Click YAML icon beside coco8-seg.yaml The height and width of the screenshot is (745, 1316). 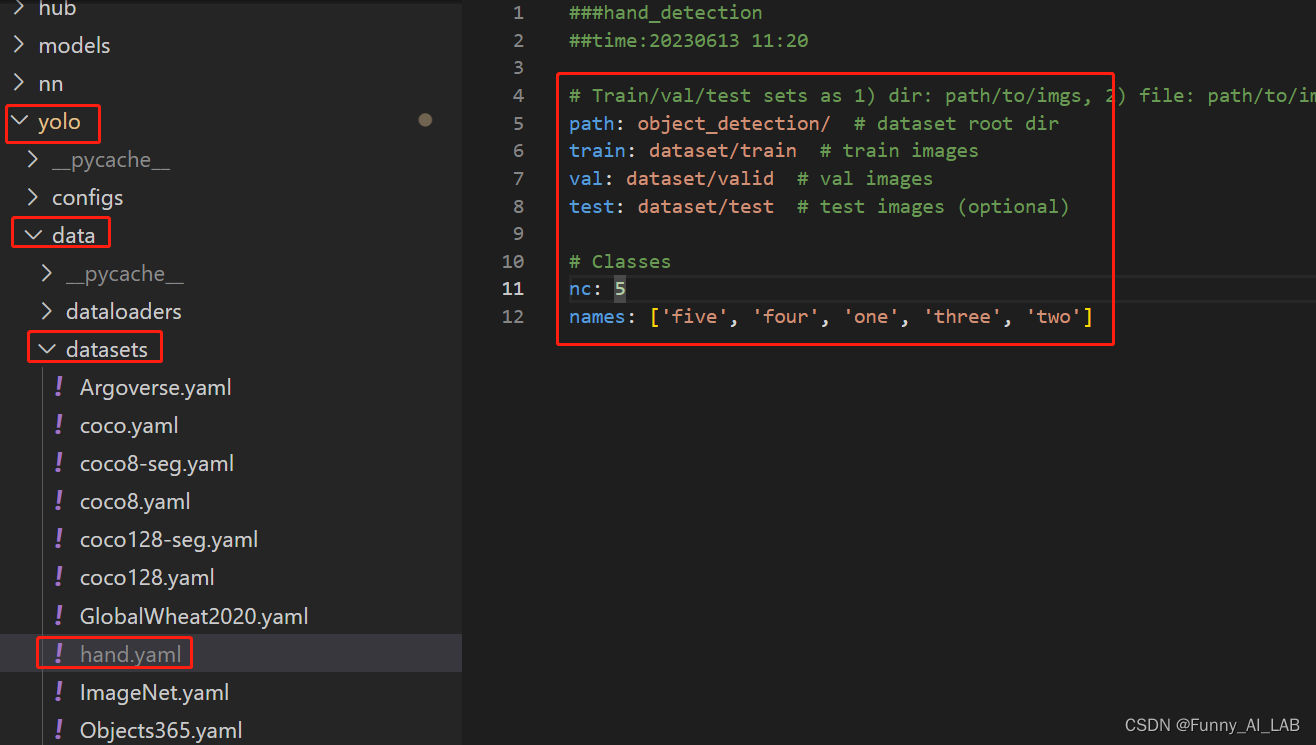point(59,464)
